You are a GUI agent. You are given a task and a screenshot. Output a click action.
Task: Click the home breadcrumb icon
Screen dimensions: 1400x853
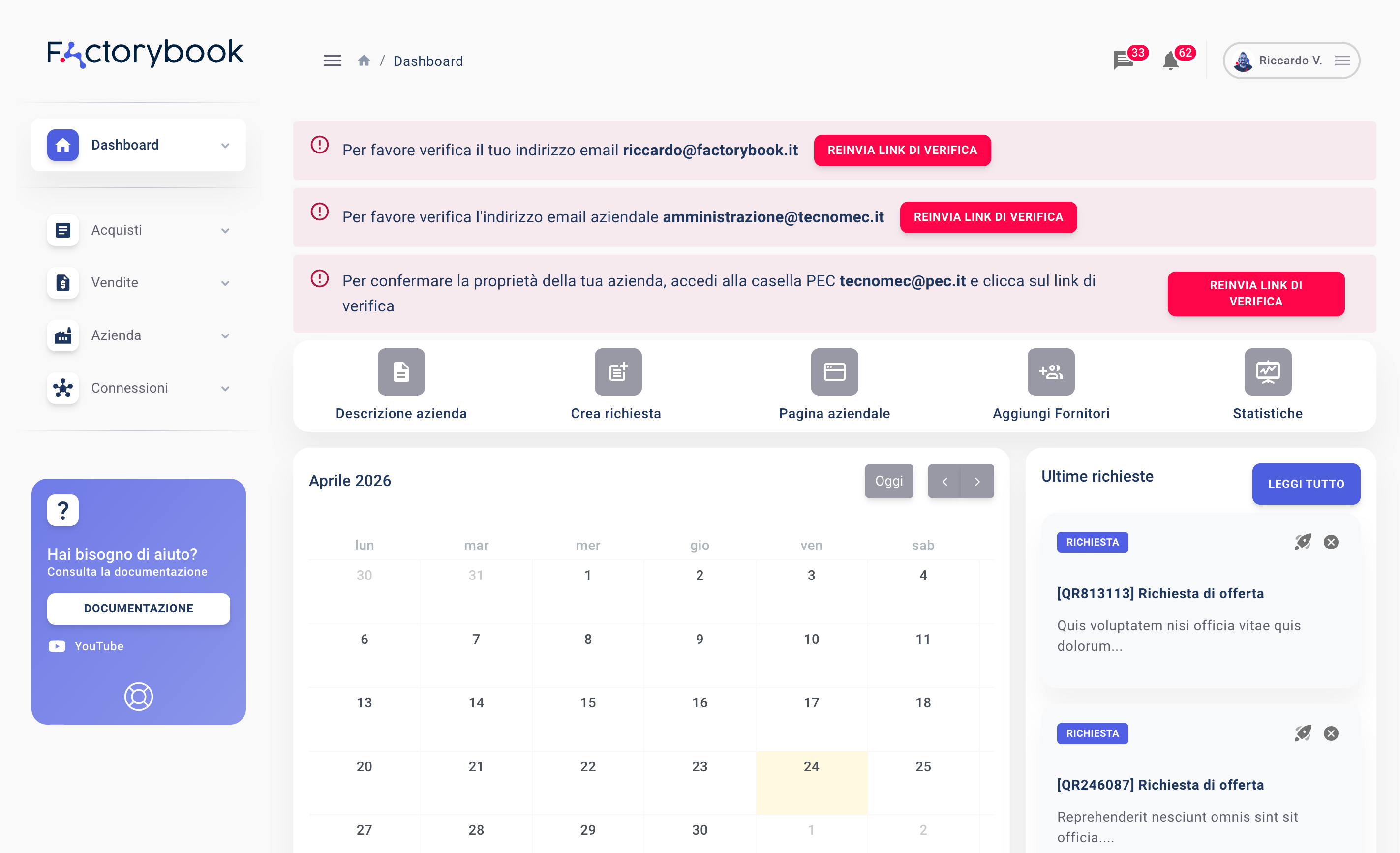click(364, 60)
